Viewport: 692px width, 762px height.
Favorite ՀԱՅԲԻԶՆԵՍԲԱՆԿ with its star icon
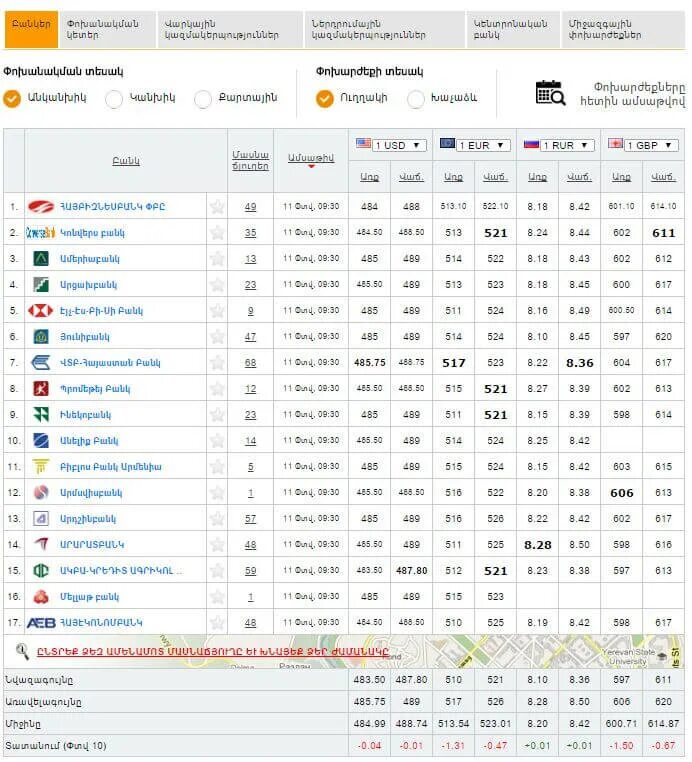click(217, 207)
